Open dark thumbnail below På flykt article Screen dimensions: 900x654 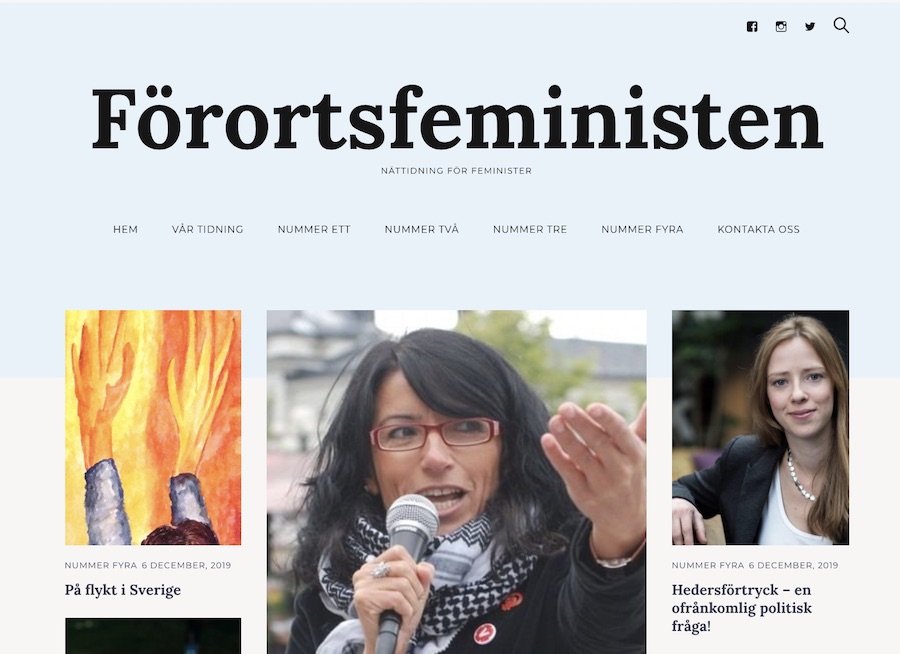click(x=153, y=636)
